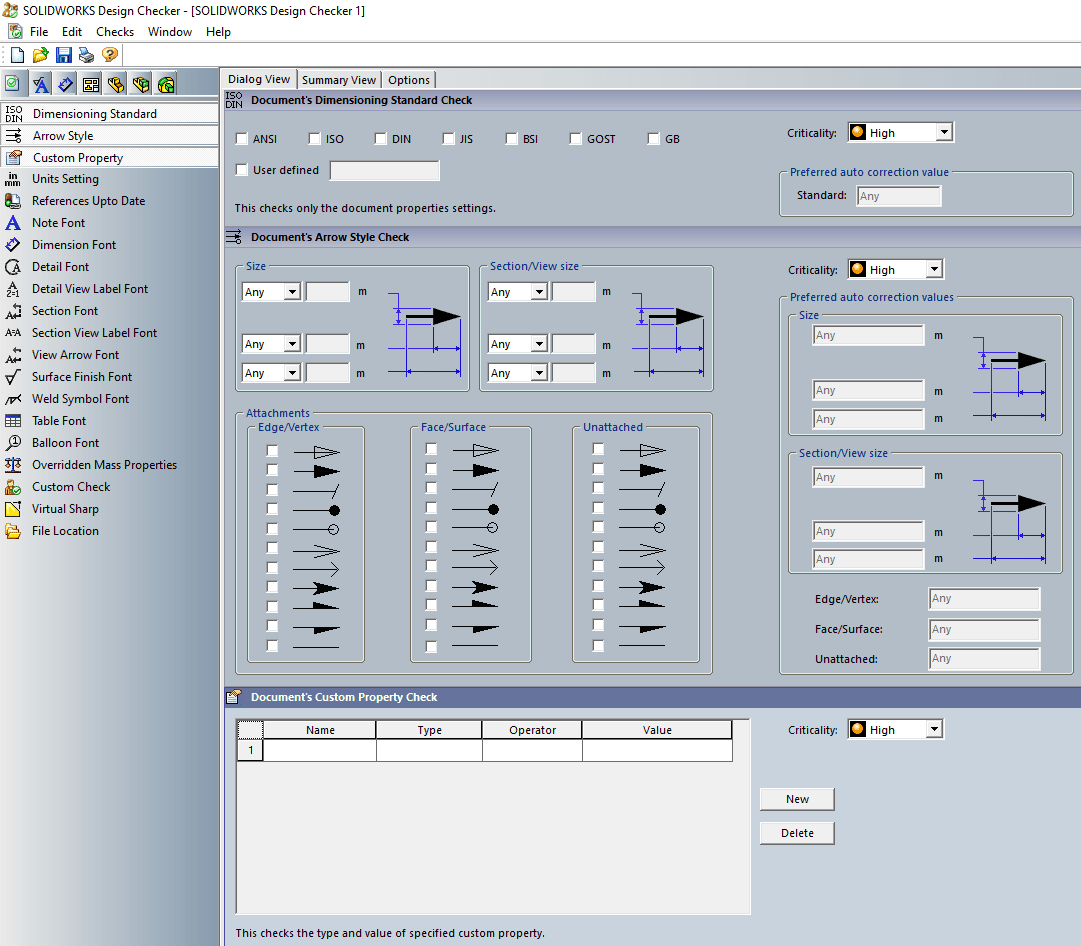This screenshot has height=946, width=1081.
Task: Switch to the Options tab
Action: tap(409, 80)
